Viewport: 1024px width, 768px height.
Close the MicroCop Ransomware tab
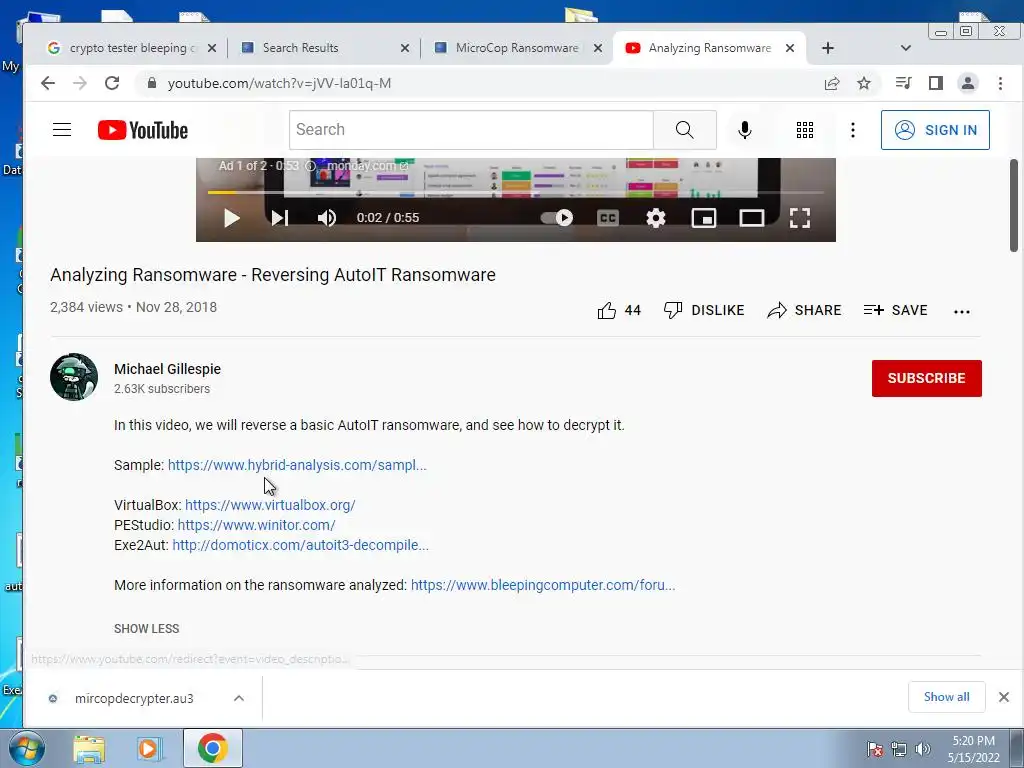[597, 48]
